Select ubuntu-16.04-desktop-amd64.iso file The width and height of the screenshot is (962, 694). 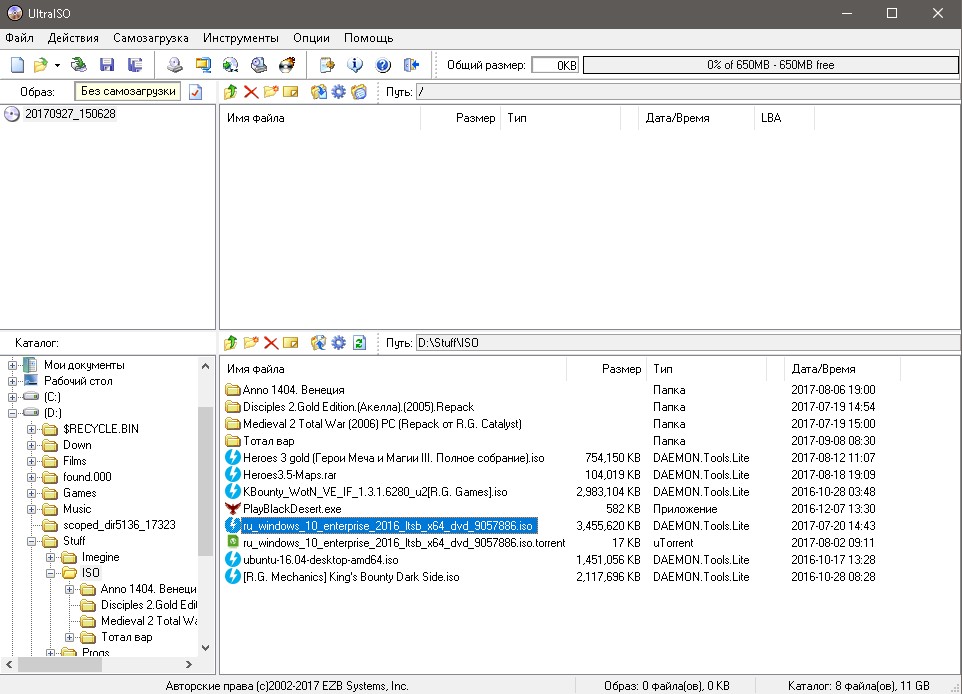pyautogui.click(x=320, y=560)
